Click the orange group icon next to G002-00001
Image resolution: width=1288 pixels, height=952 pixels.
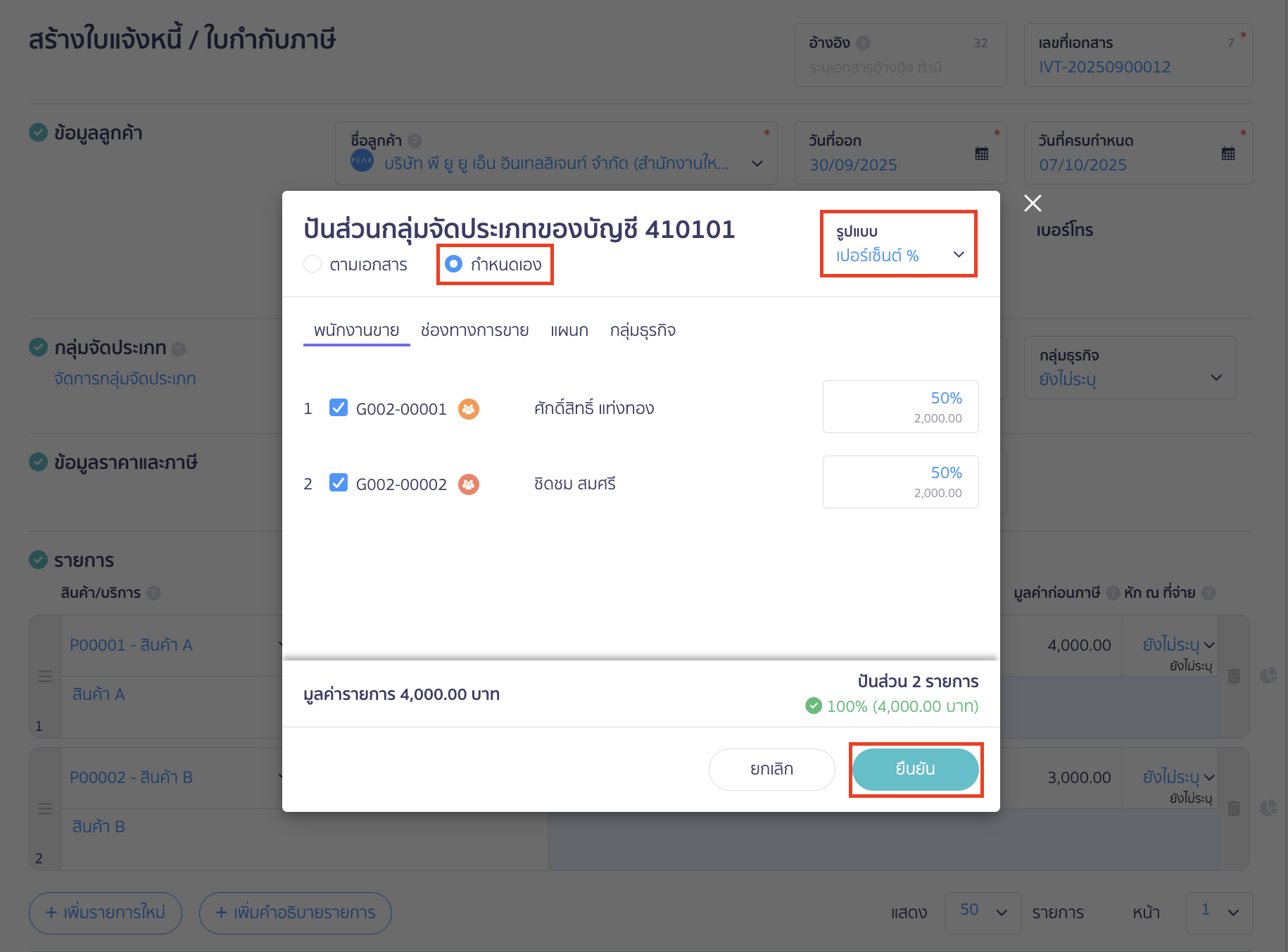tap(469, 408)
